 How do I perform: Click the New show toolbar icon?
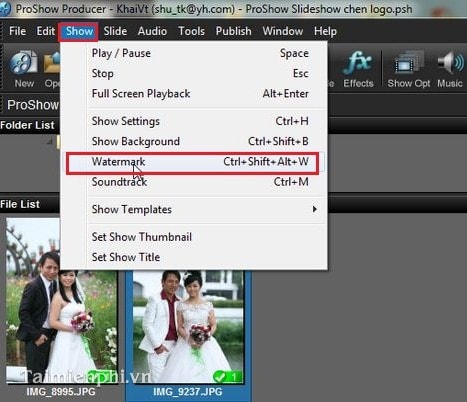click(24, 69)
